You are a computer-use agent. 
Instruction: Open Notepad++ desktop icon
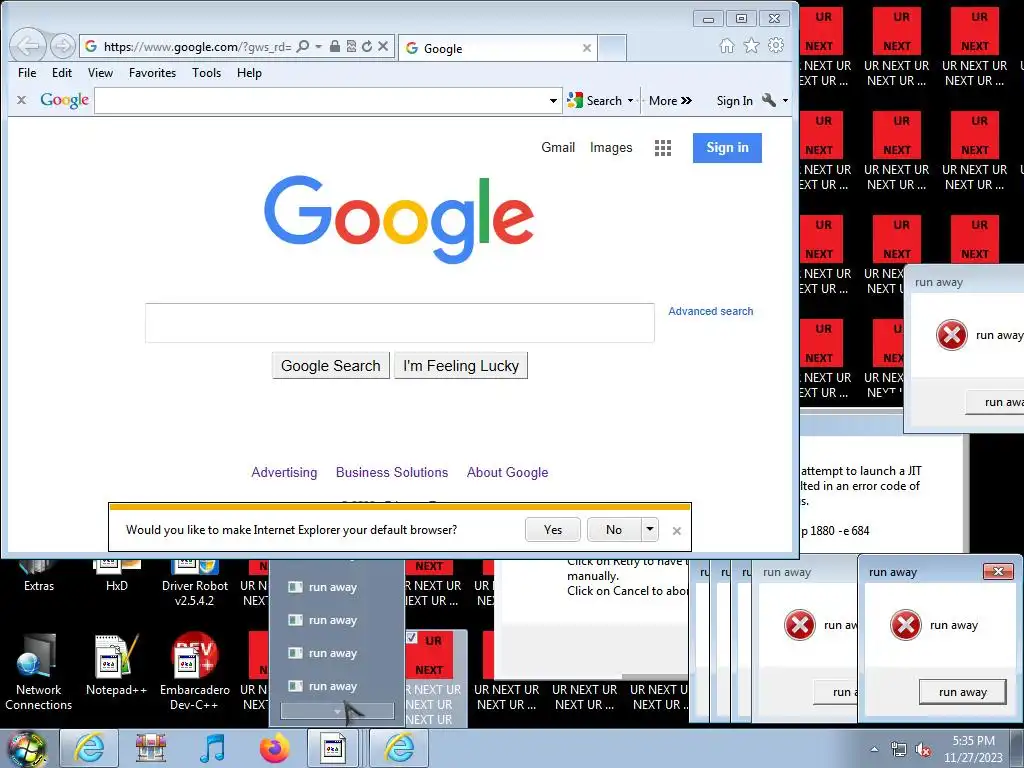116,664
